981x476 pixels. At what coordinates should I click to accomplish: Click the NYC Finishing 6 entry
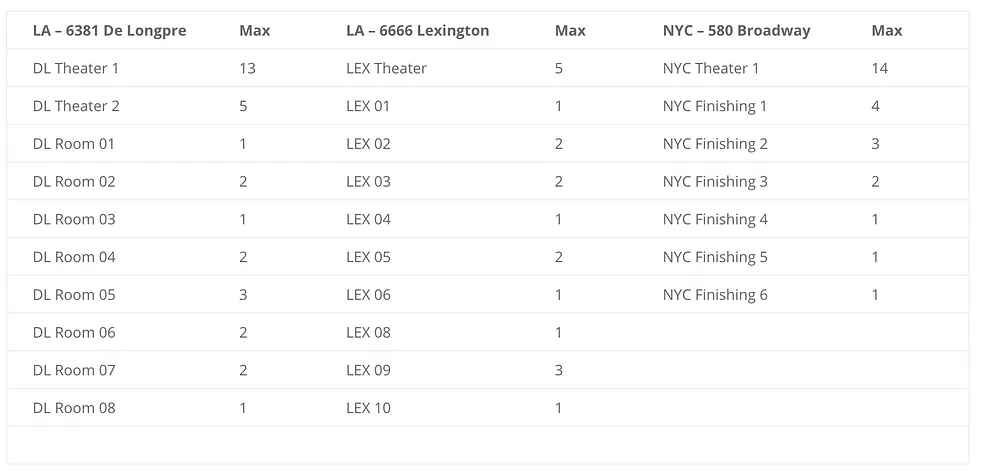click(715, 295)
